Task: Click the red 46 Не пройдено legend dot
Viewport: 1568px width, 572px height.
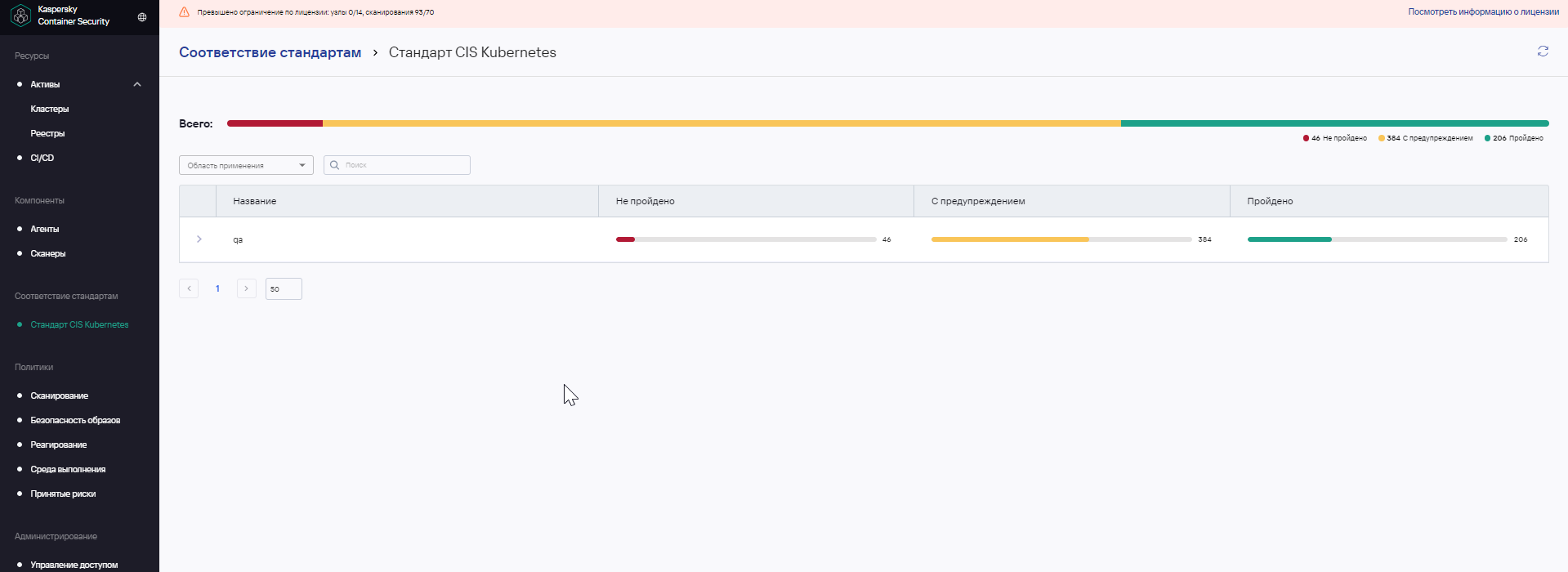Action: pyautogui.click(x=1306, y=138)
